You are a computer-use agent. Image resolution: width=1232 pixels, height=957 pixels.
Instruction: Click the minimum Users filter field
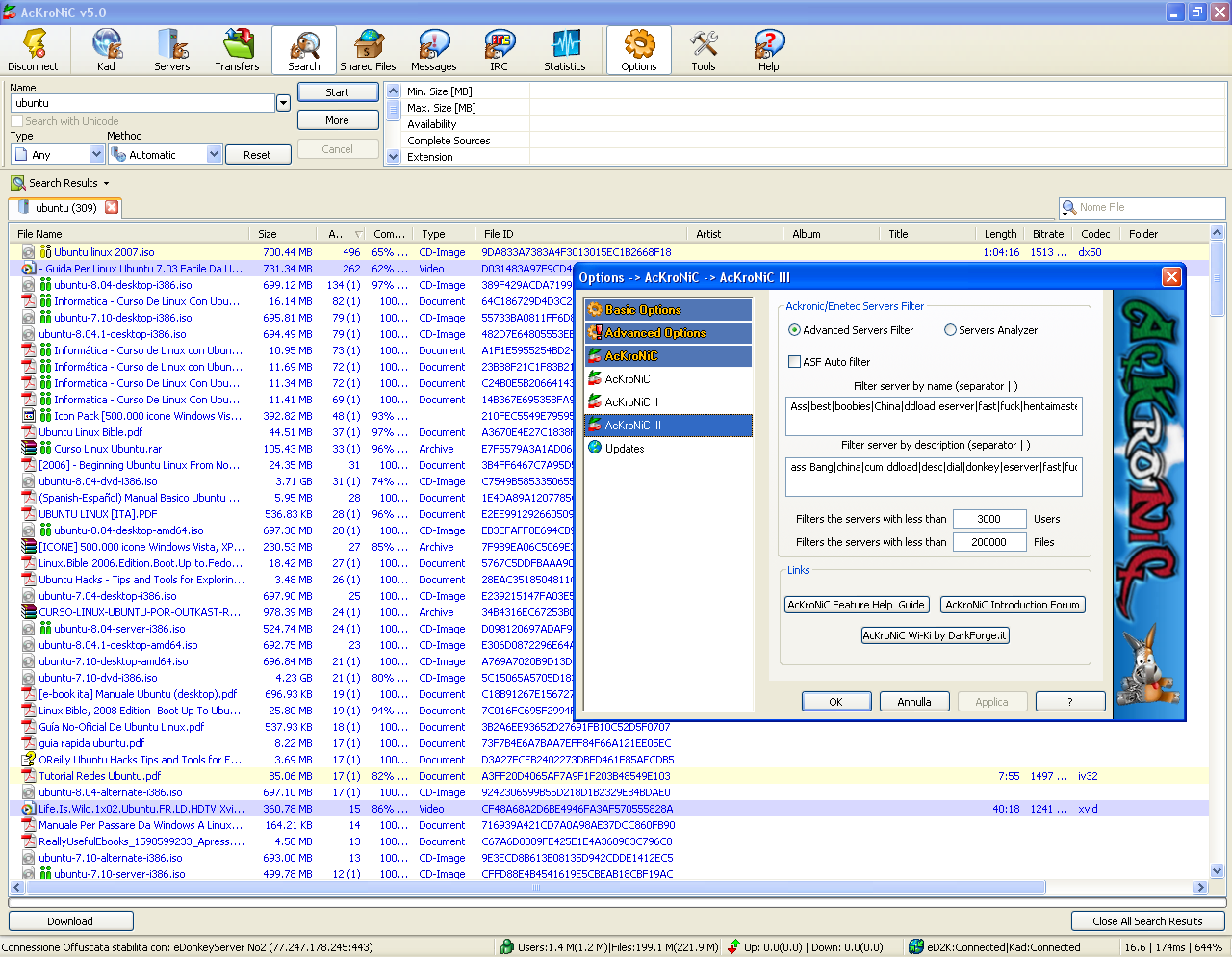point(989,519)
